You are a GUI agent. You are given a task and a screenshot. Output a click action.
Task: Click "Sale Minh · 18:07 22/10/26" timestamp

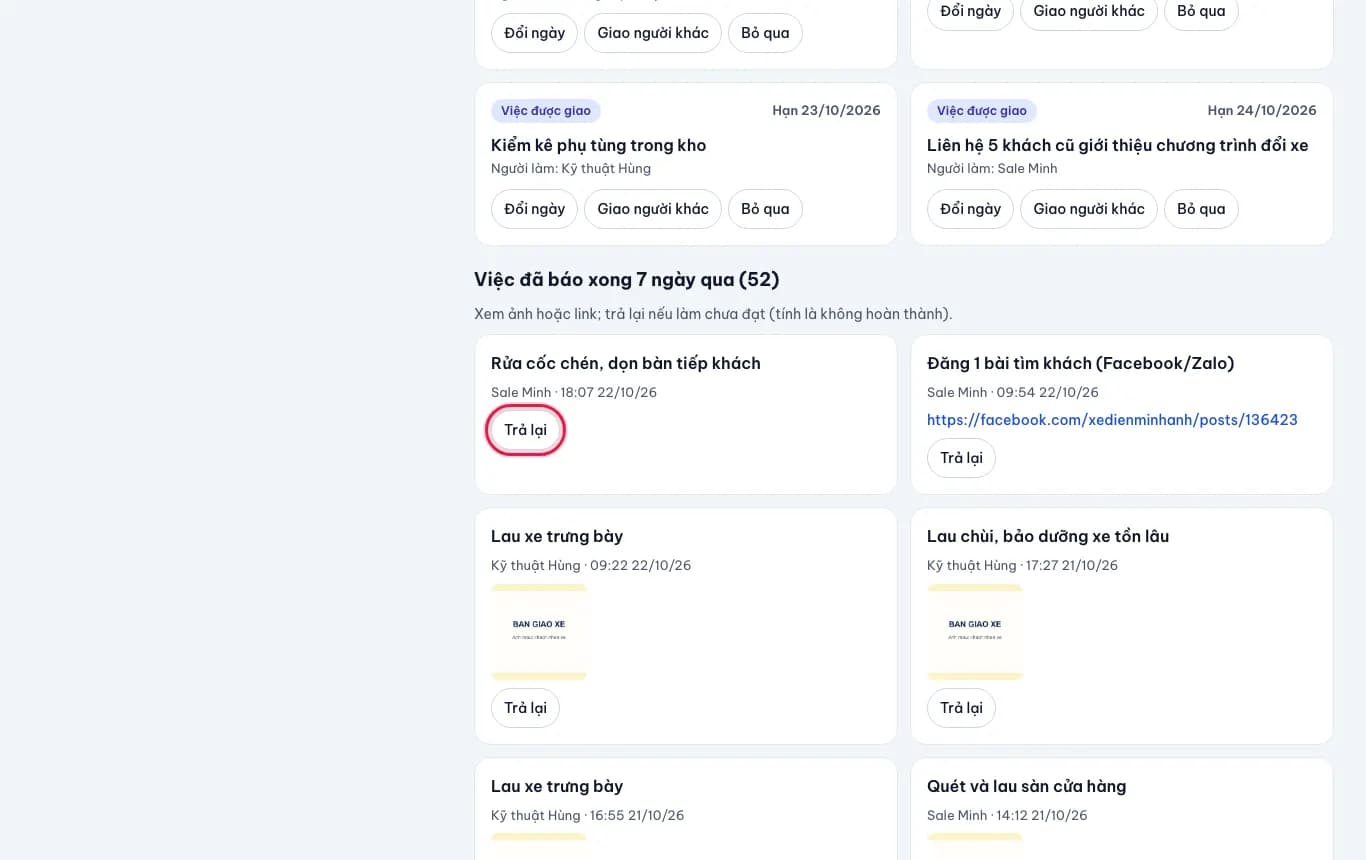[x=574, y=392]
